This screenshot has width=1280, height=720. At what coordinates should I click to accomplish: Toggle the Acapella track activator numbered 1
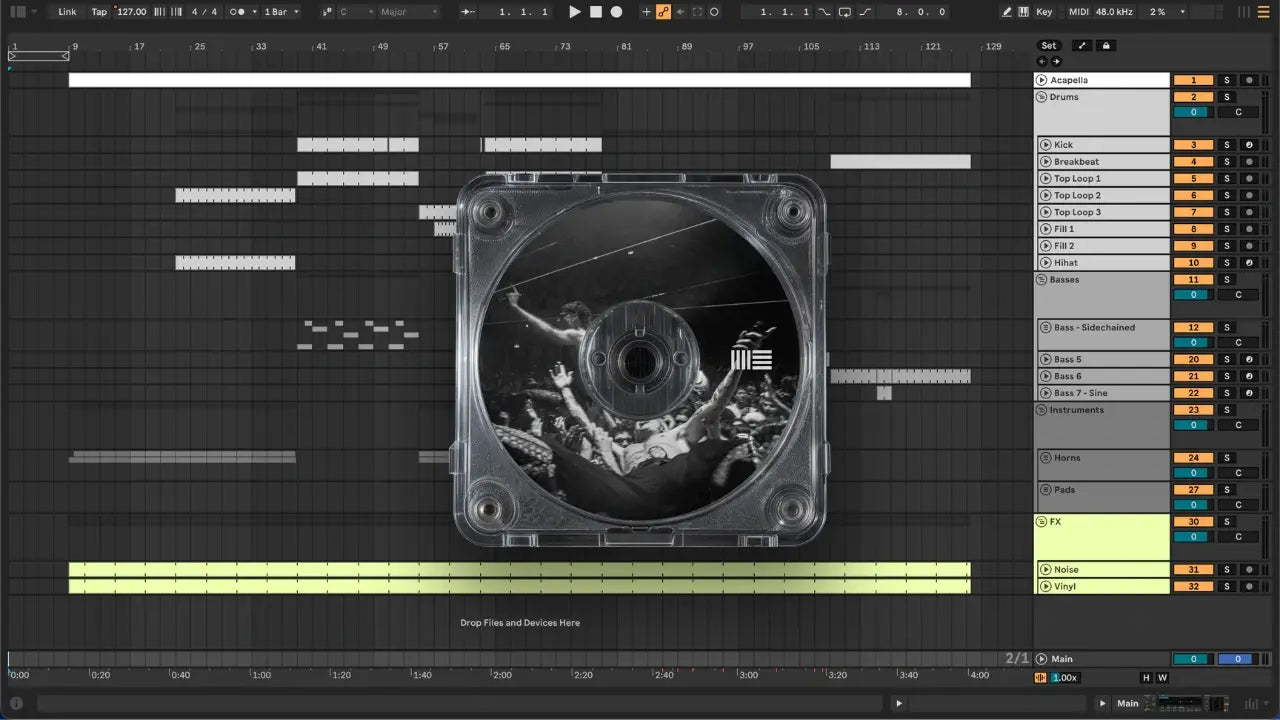[1193, 80]
